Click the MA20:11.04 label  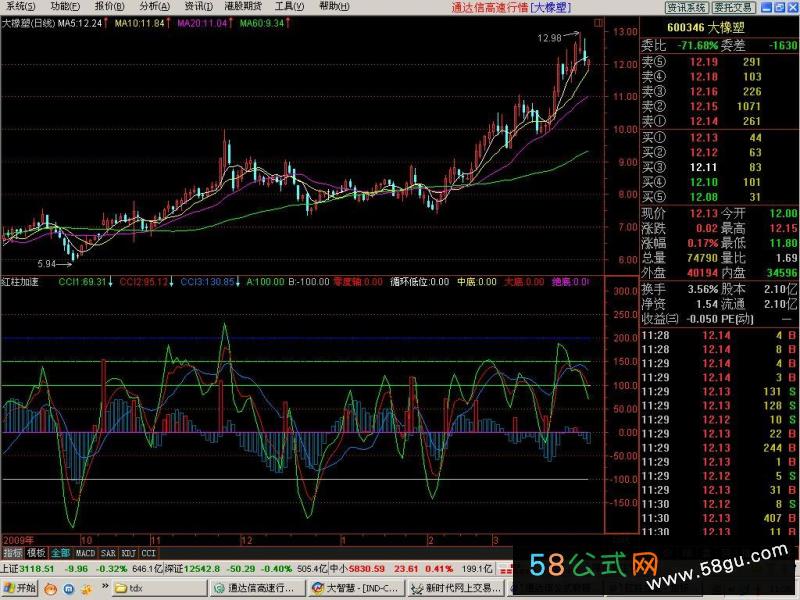click(x=202, y=23)
